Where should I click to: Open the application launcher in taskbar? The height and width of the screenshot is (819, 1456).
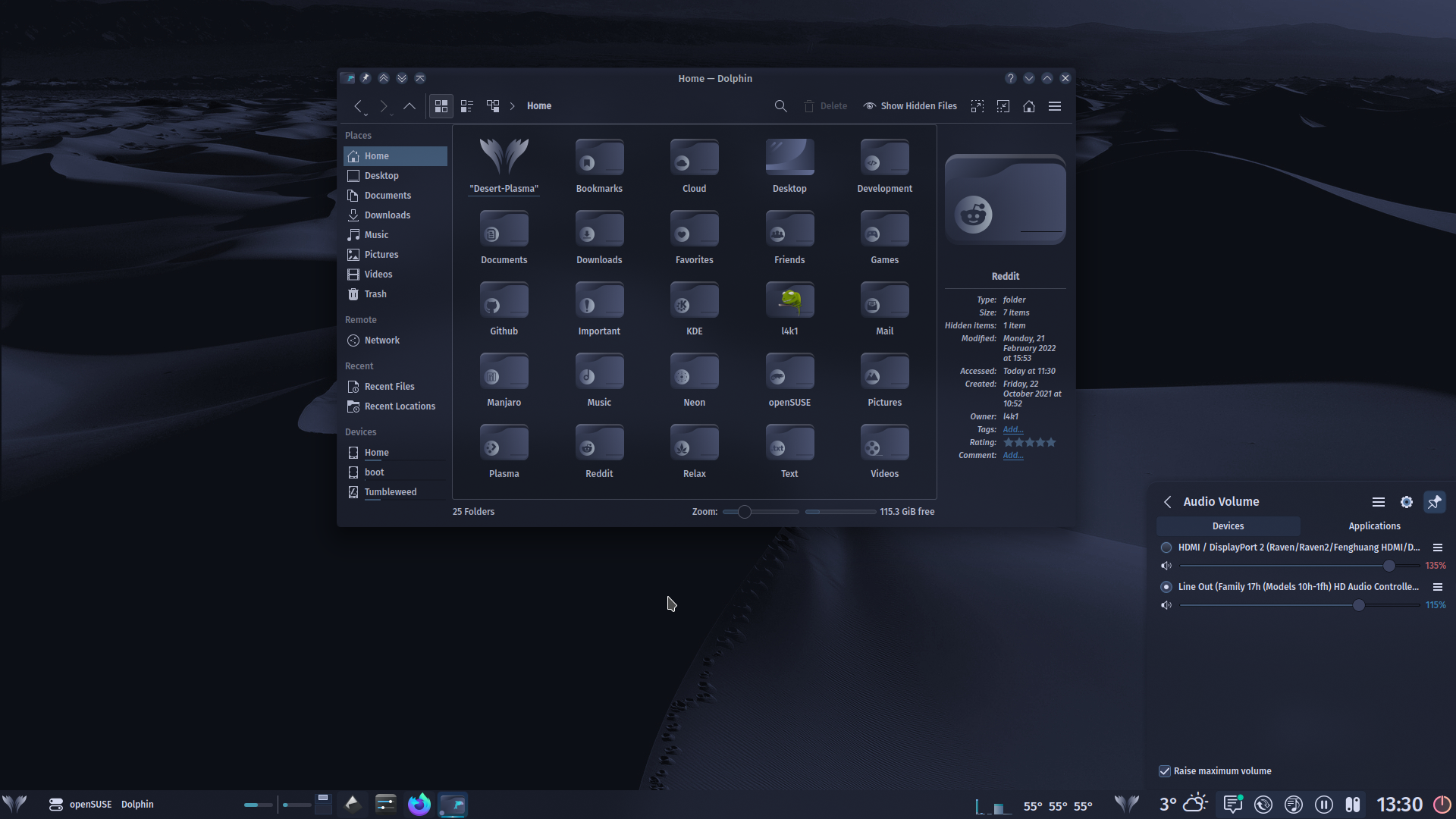[x=14, y=804]
